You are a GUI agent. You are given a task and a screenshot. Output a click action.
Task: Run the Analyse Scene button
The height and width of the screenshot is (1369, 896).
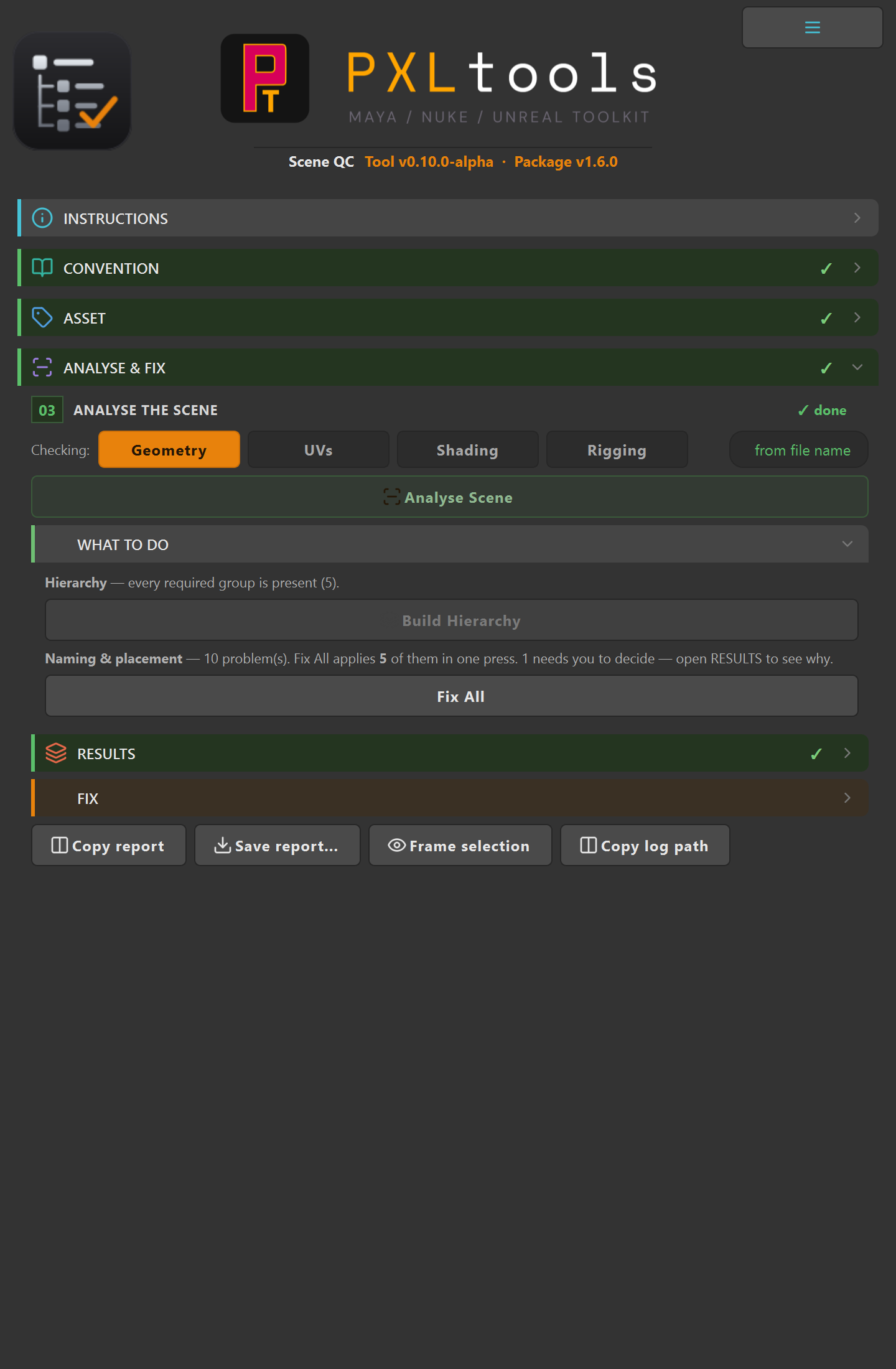[x=450, y=497]
